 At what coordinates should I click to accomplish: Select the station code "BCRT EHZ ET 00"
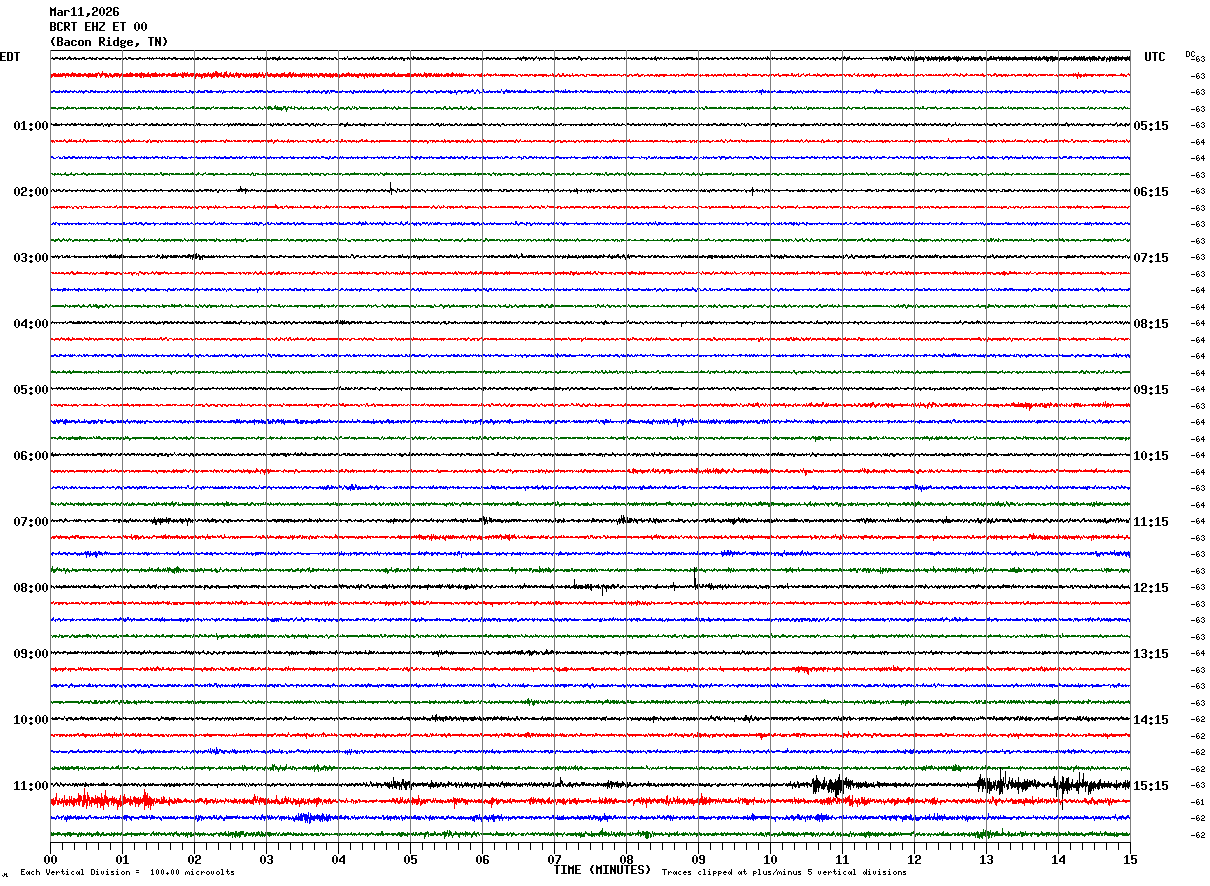[98, 27]
